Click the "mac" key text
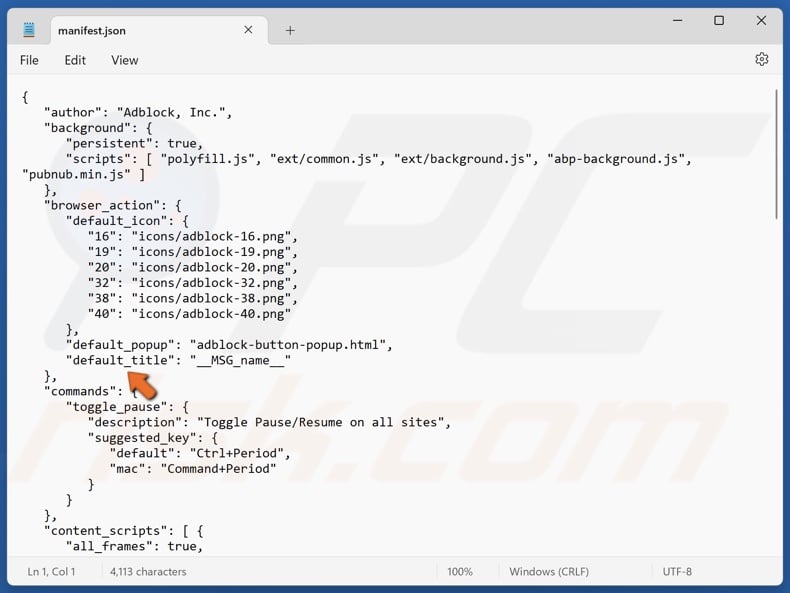 pyautogui.click(x=127, y=469)
